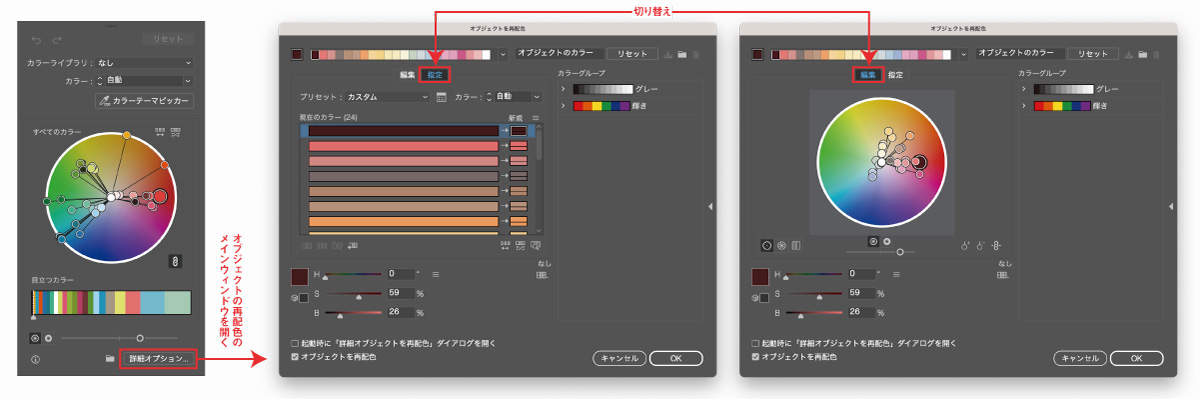Click the info icon in the left panel

(35, 359)
